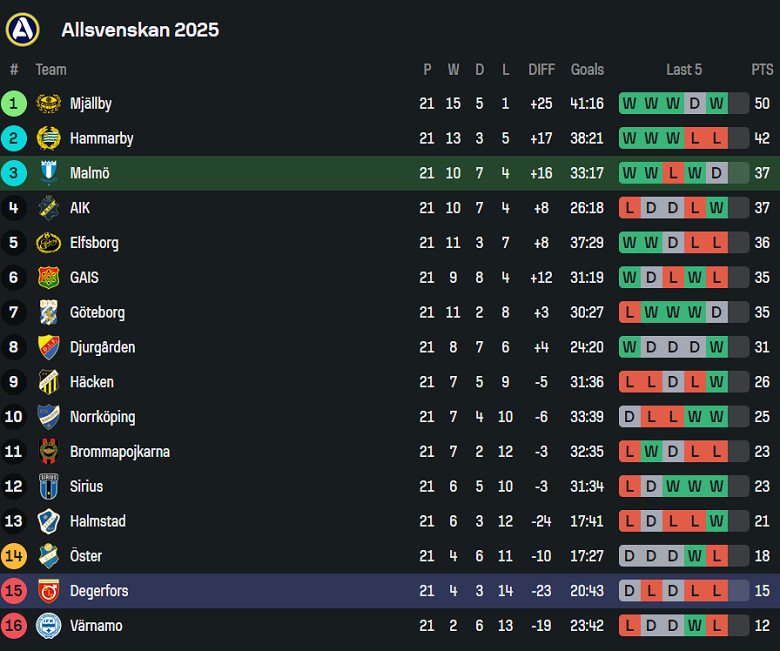780x651 pixels.
Task: Open the Brommapojkarna team name link
Action: point(119,452)
